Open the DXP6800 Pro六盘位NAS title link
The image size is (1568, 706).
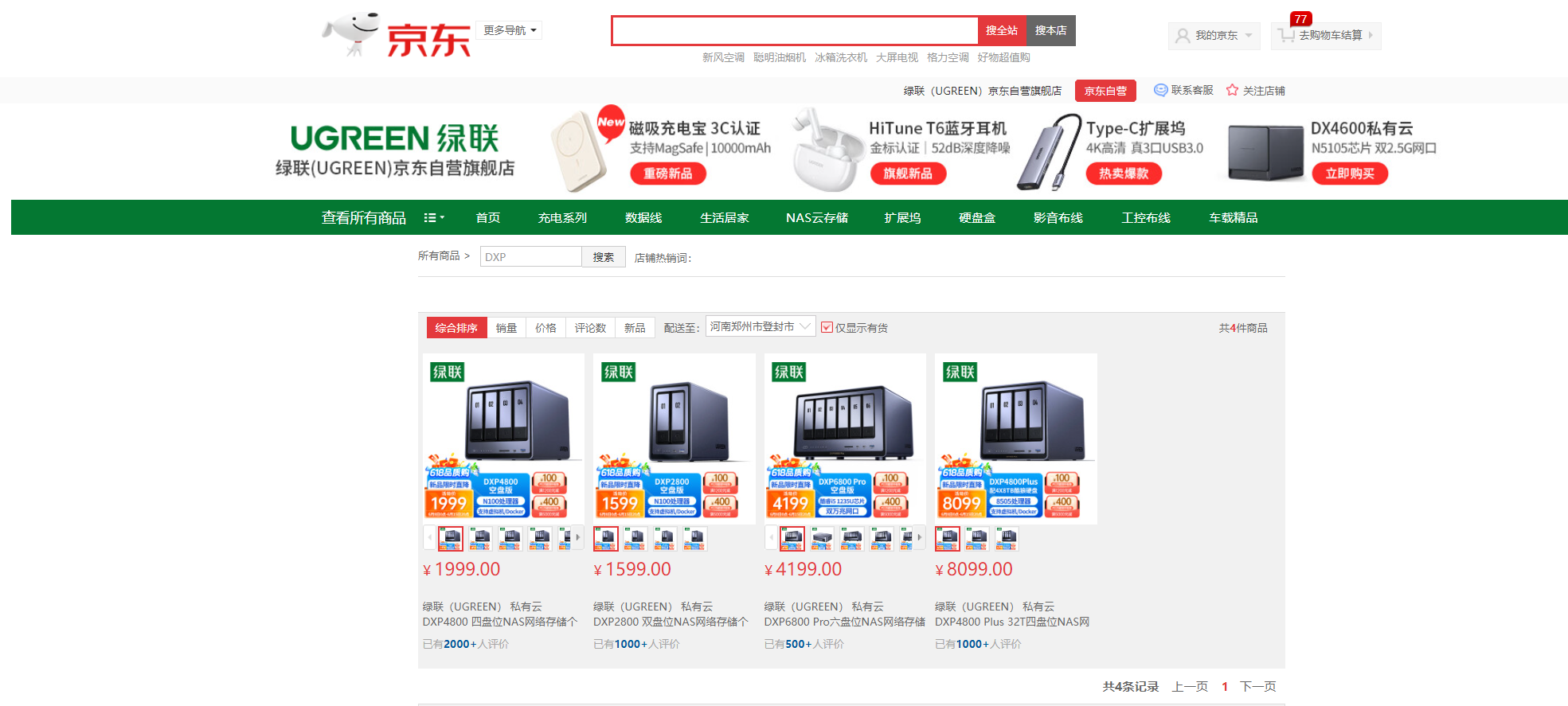pyautogui.click(x=844, y=614)
